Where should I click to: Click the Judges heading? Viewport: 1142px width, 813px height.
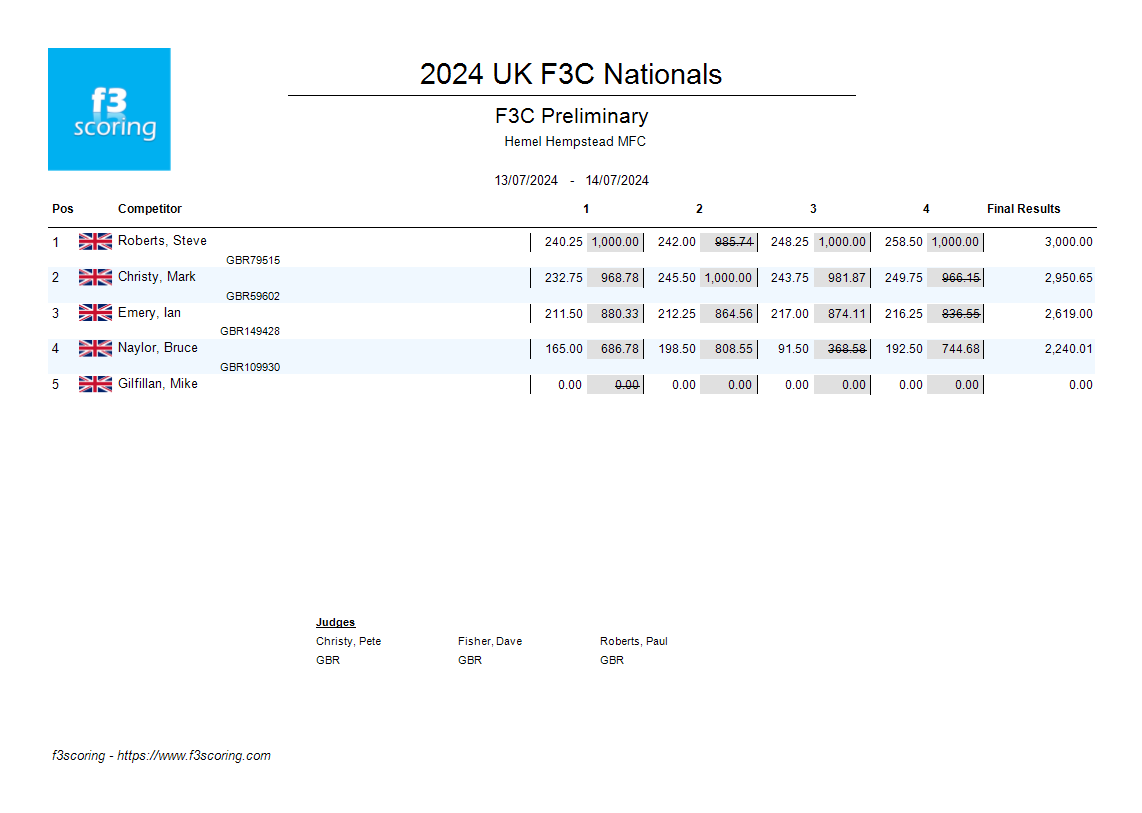[x=335, y=623]
